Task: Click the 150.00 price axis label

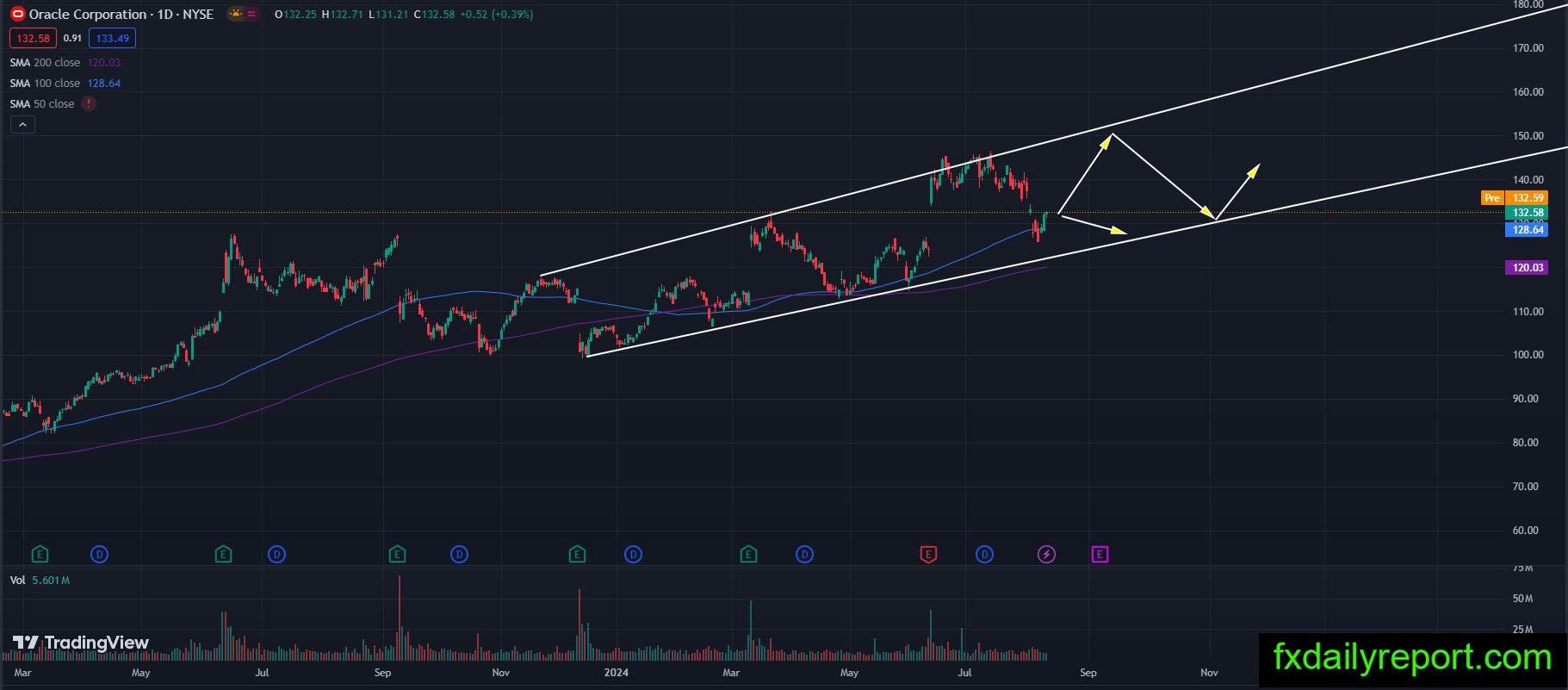Action: click(x=1528, y=136)
